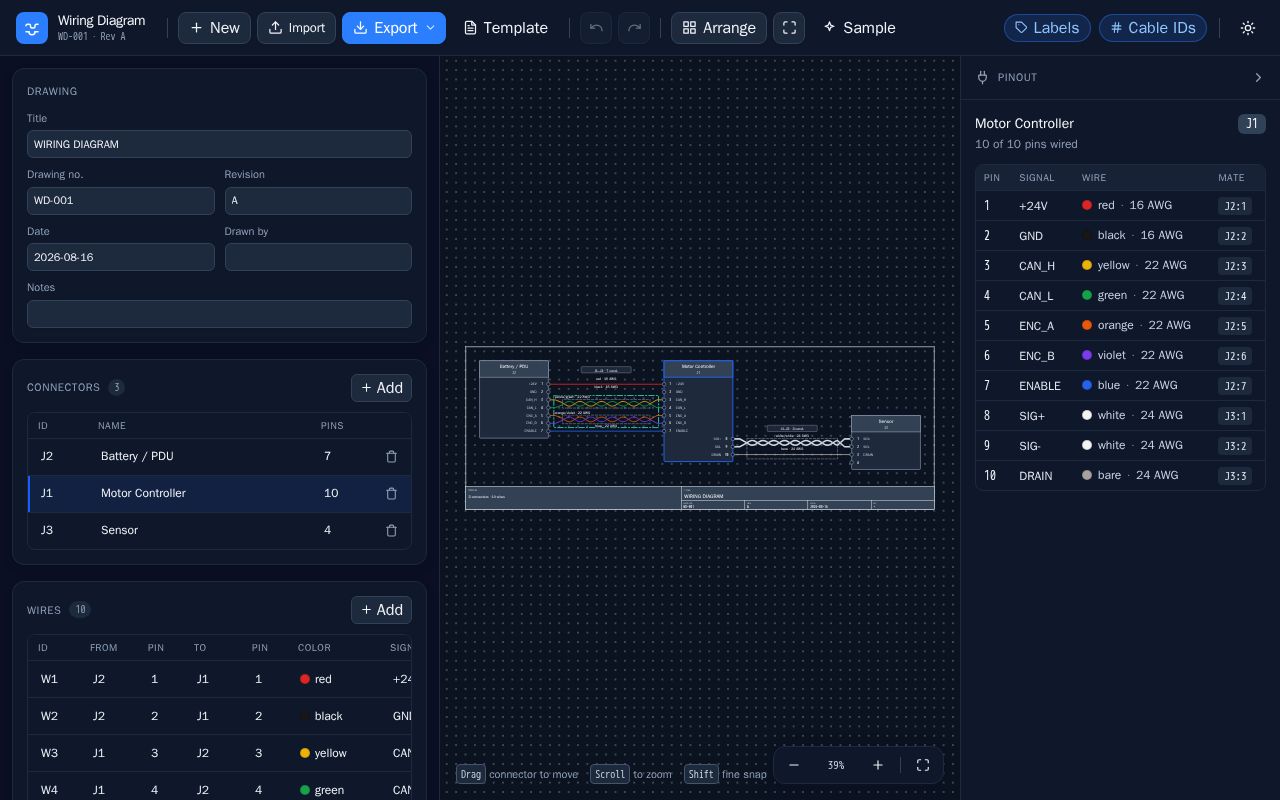Click the J2:1 mate tag in pinout
The image size is (1280, 800).
tap(1235, 206)
